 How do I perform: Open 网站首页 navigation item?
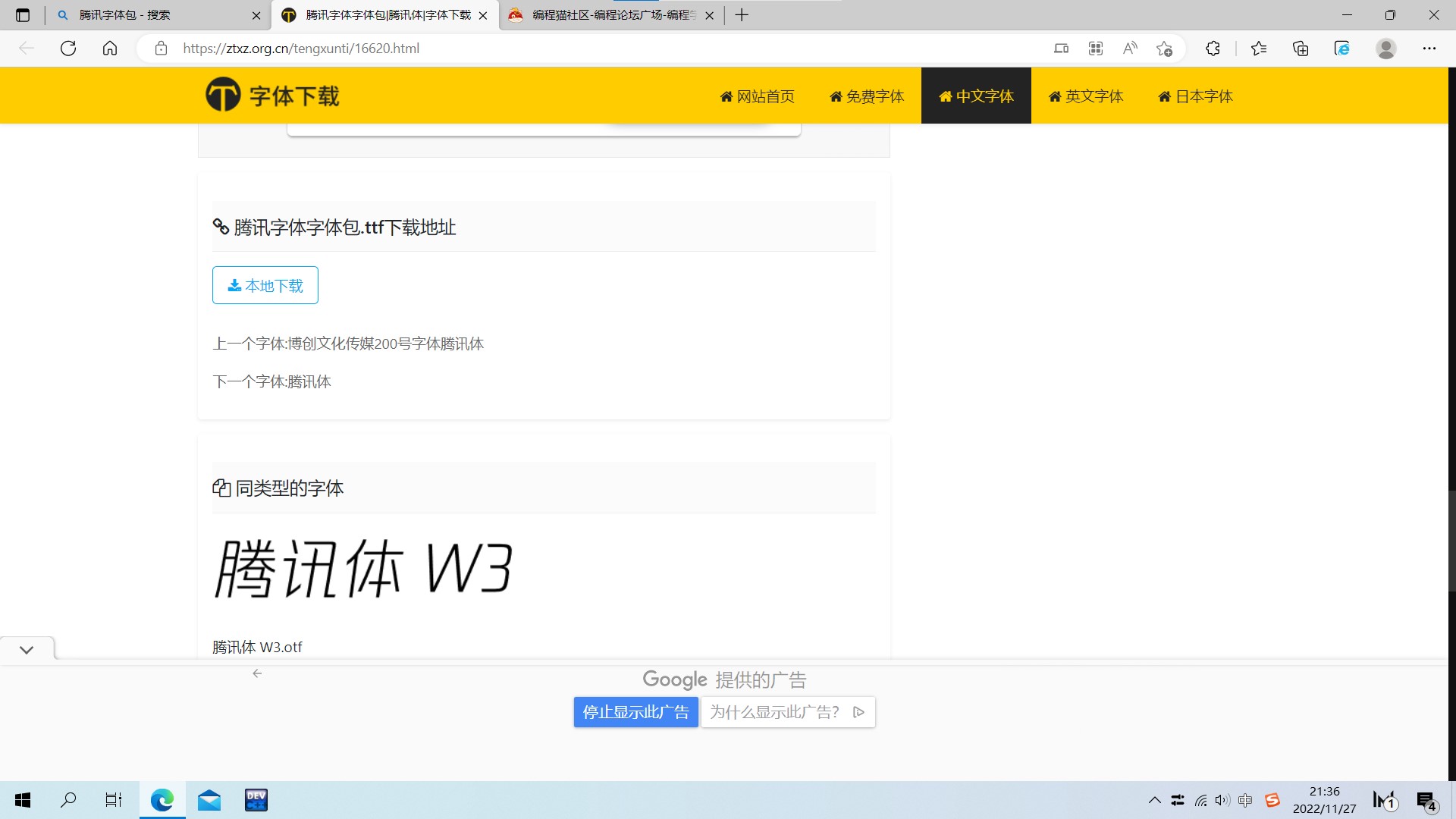pos(758,96)
